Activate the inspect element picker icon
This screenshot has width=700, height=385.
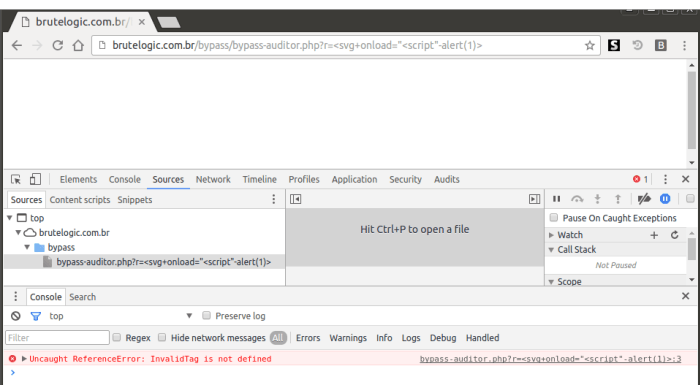pyautogui.click(x=16, y=180)
